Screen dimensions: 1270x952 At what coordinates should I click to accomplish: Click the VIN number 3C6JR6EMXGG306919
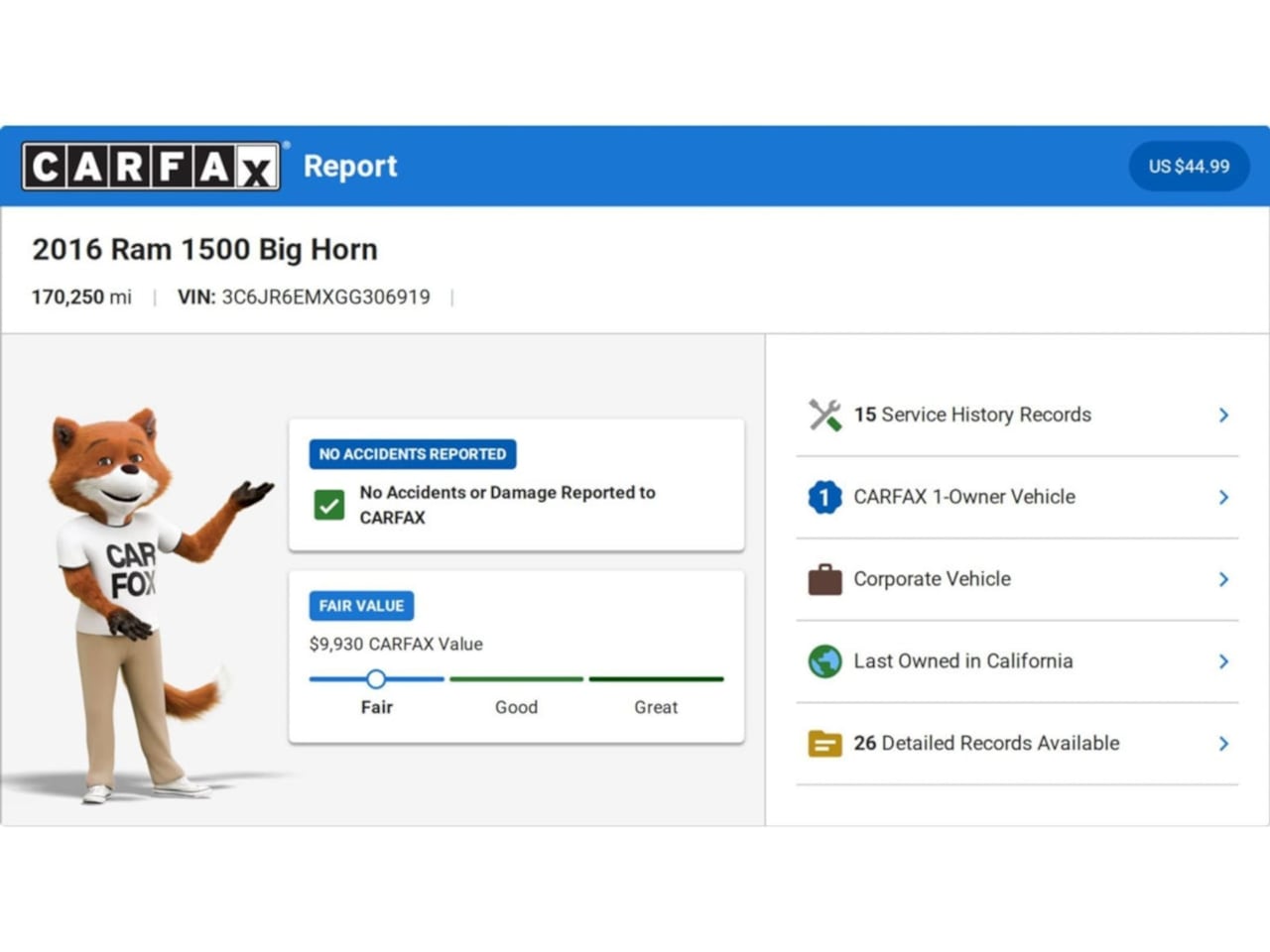[325, 297]
